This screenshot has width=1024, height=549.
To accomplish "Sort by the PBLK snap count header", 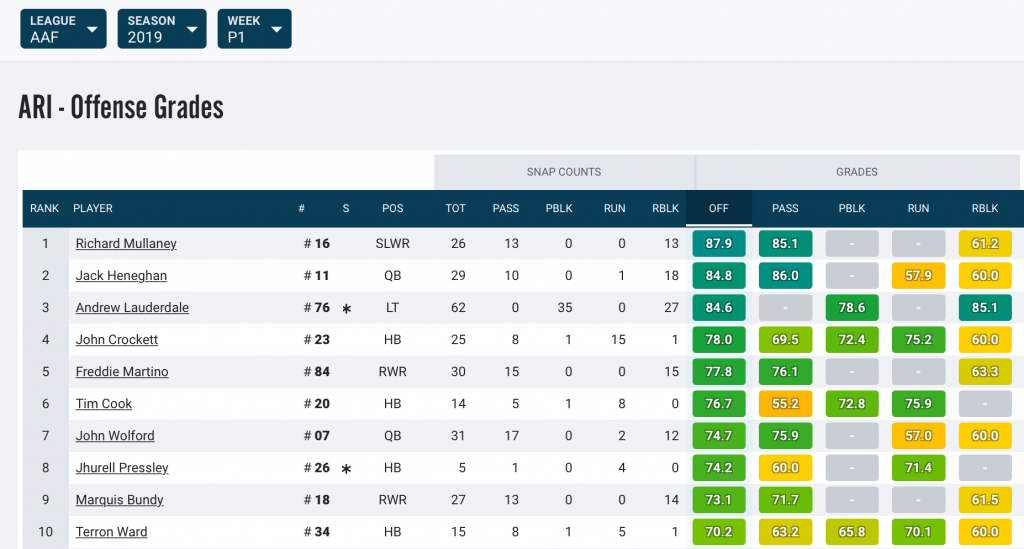I will pyautogui.click(x=559, y=208).
